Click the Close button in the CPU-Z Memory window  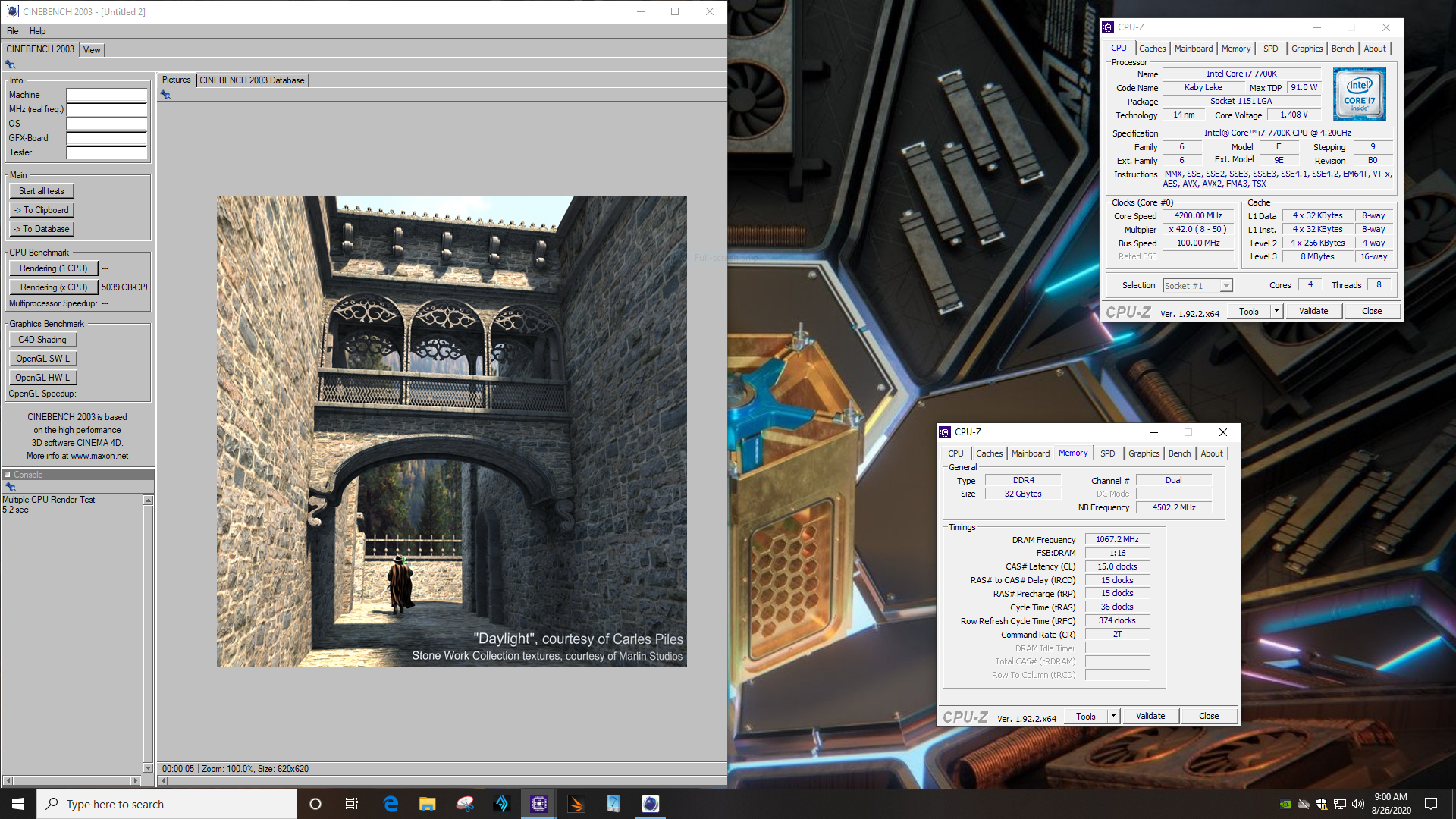1209,716
